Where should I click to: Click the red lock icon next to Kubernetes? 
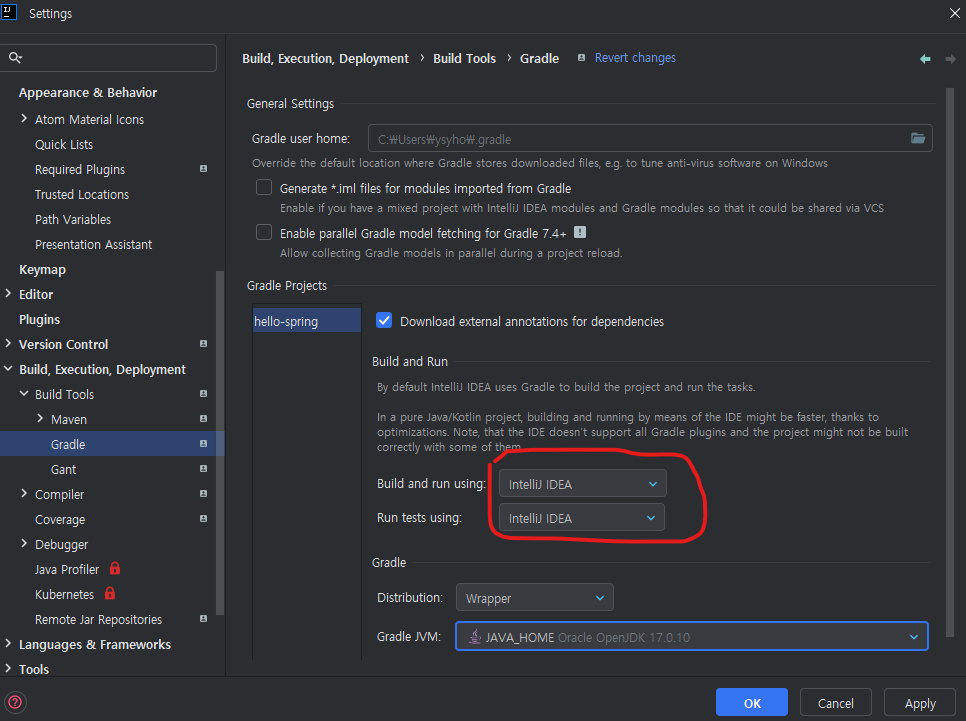point(110,593)
